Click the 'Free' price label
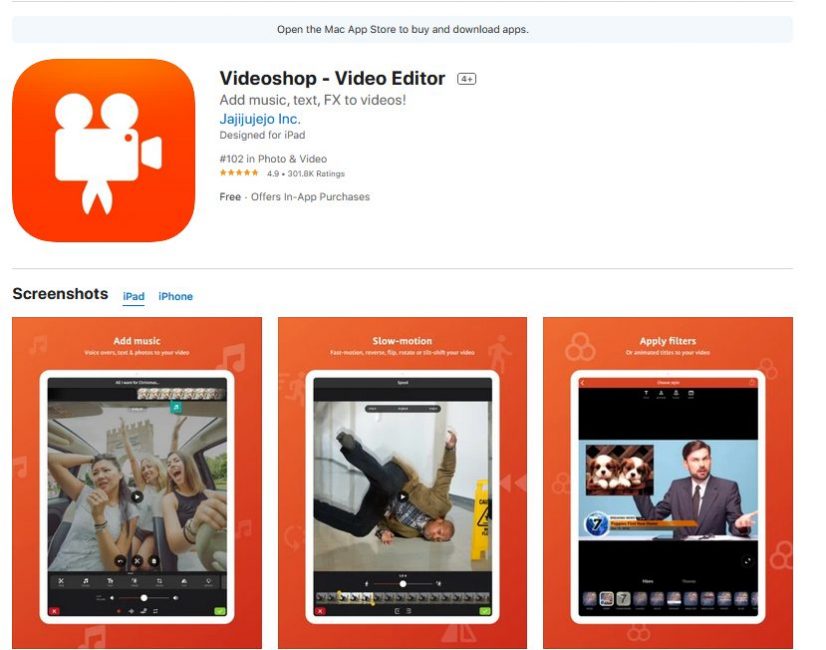Screen dimensions: 826x650 click(230, 196)
